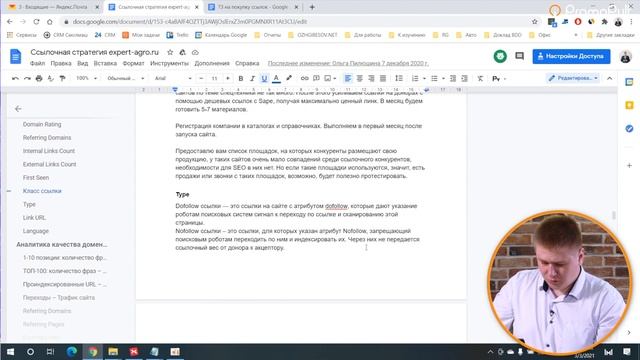
Task: Undo the last edit
Action: (x=16, y=78)
